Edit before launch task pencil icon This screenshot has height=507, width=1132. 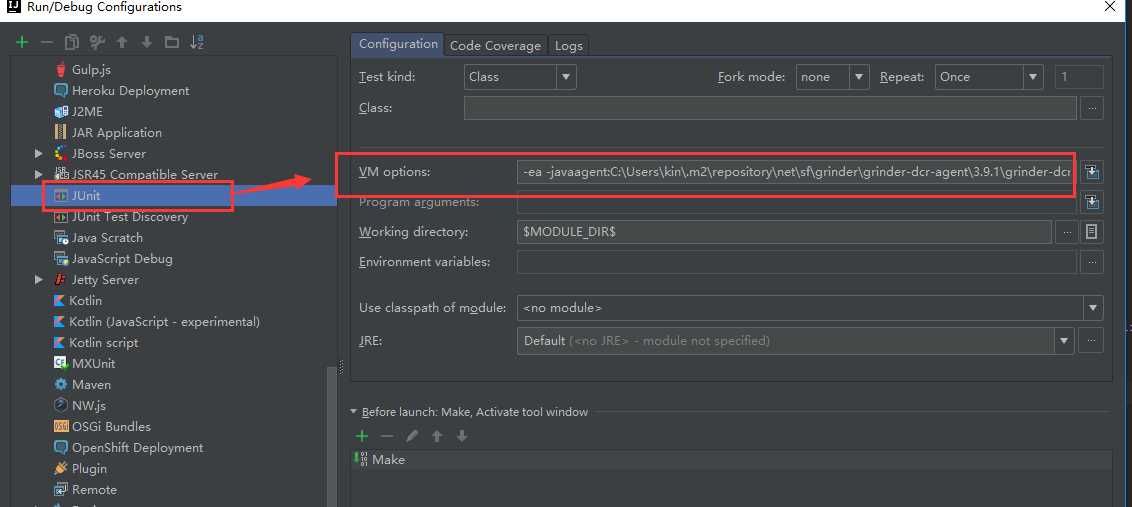coord(412,436)
